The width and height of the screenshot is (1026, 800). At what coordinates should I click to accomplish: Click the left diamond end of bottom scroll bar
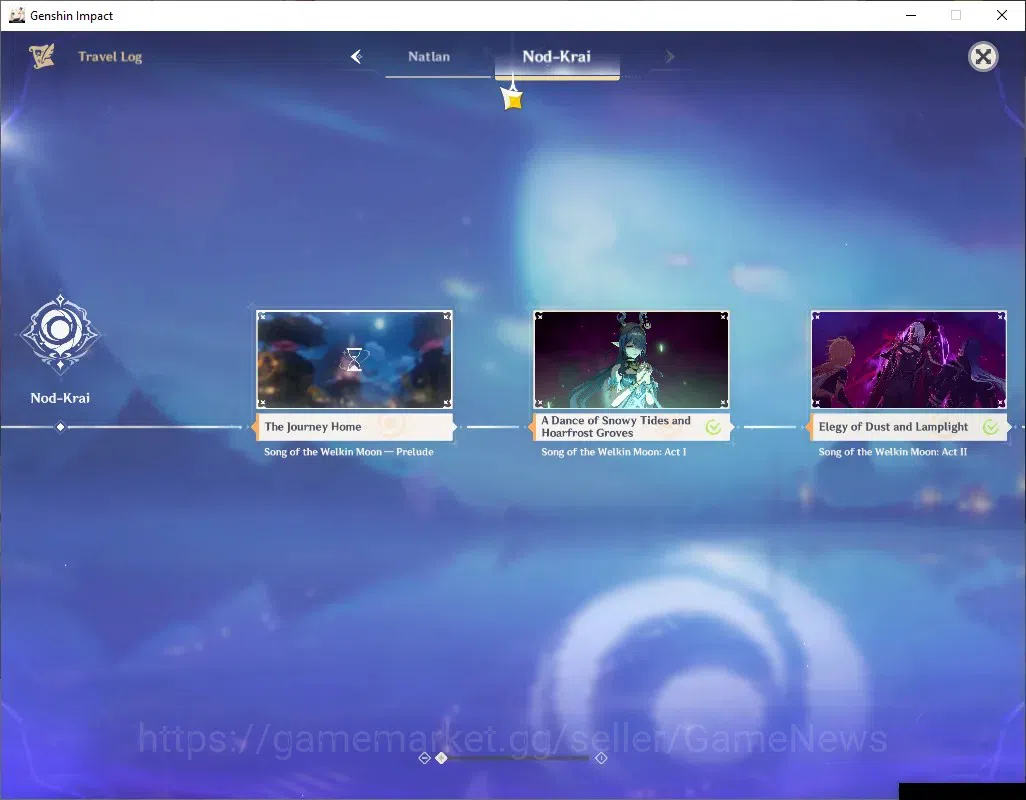(424, 758)
